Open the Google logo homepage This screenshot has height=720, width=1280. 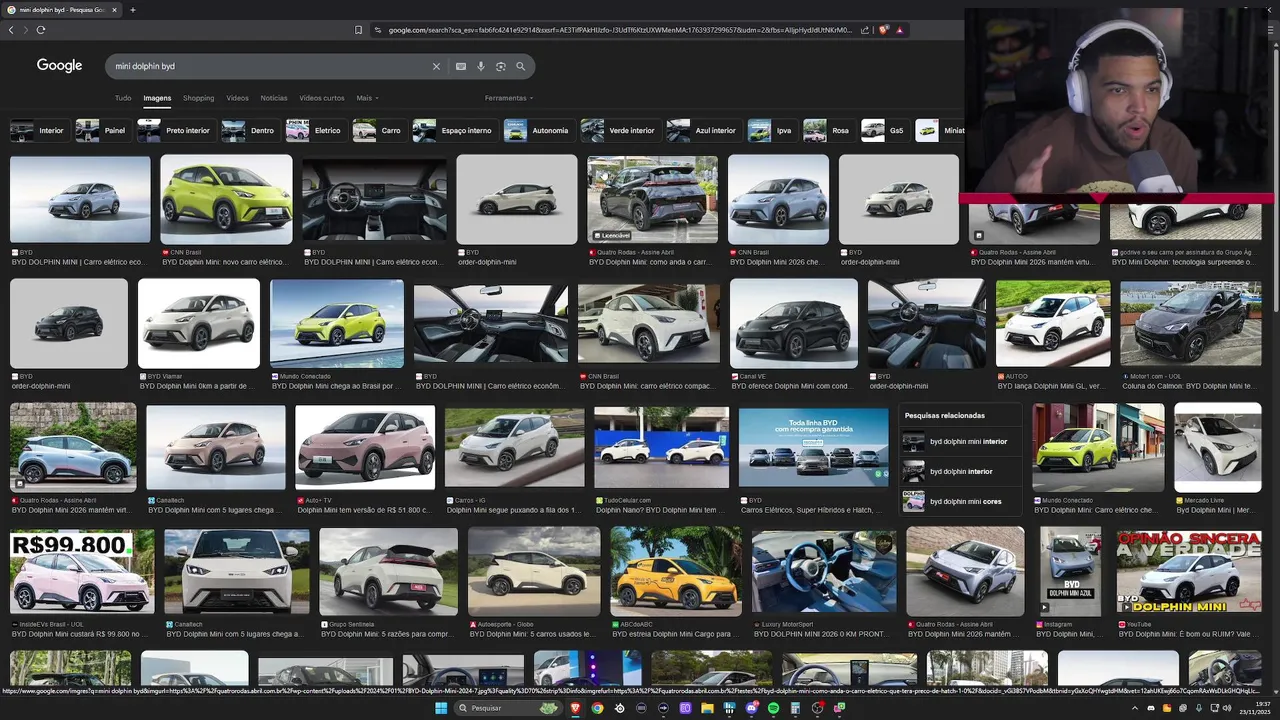59,65
